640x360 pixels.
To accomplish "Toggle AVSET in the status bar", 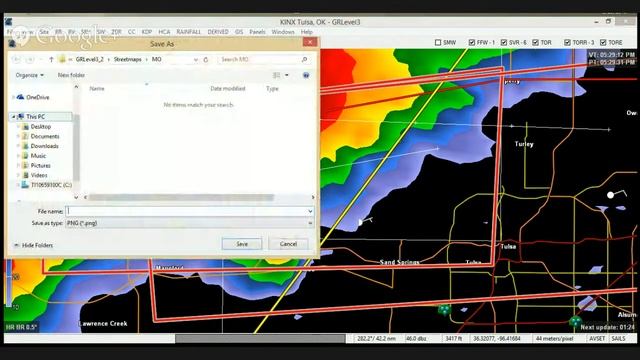I will (597, 338).
